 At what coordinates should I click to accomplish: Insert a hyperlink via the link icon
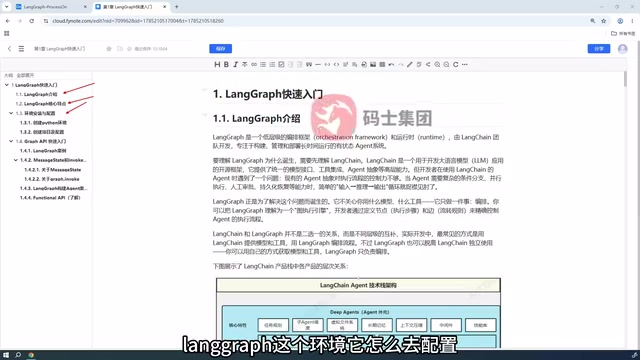pos(254,64)
